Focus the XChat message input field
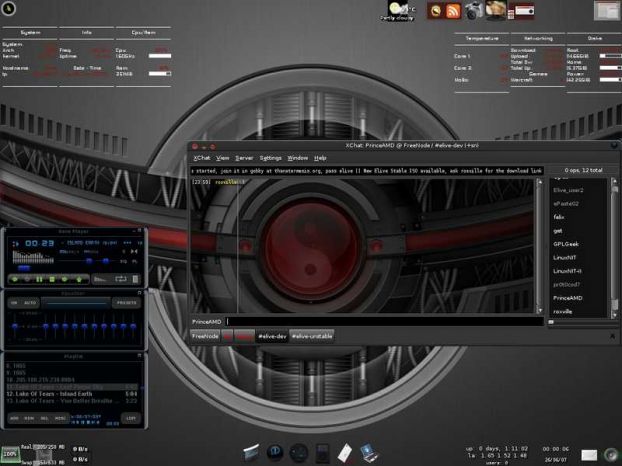The height and width of the screenshot is (466, 622). 384,322
